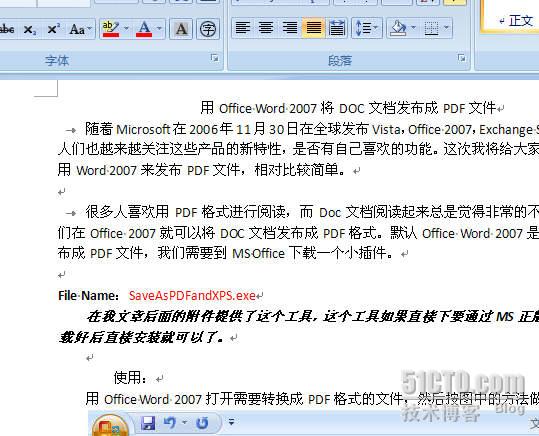Click the line starting 随着 Microsoft
539x436 pixels.
tap(312, 129)
